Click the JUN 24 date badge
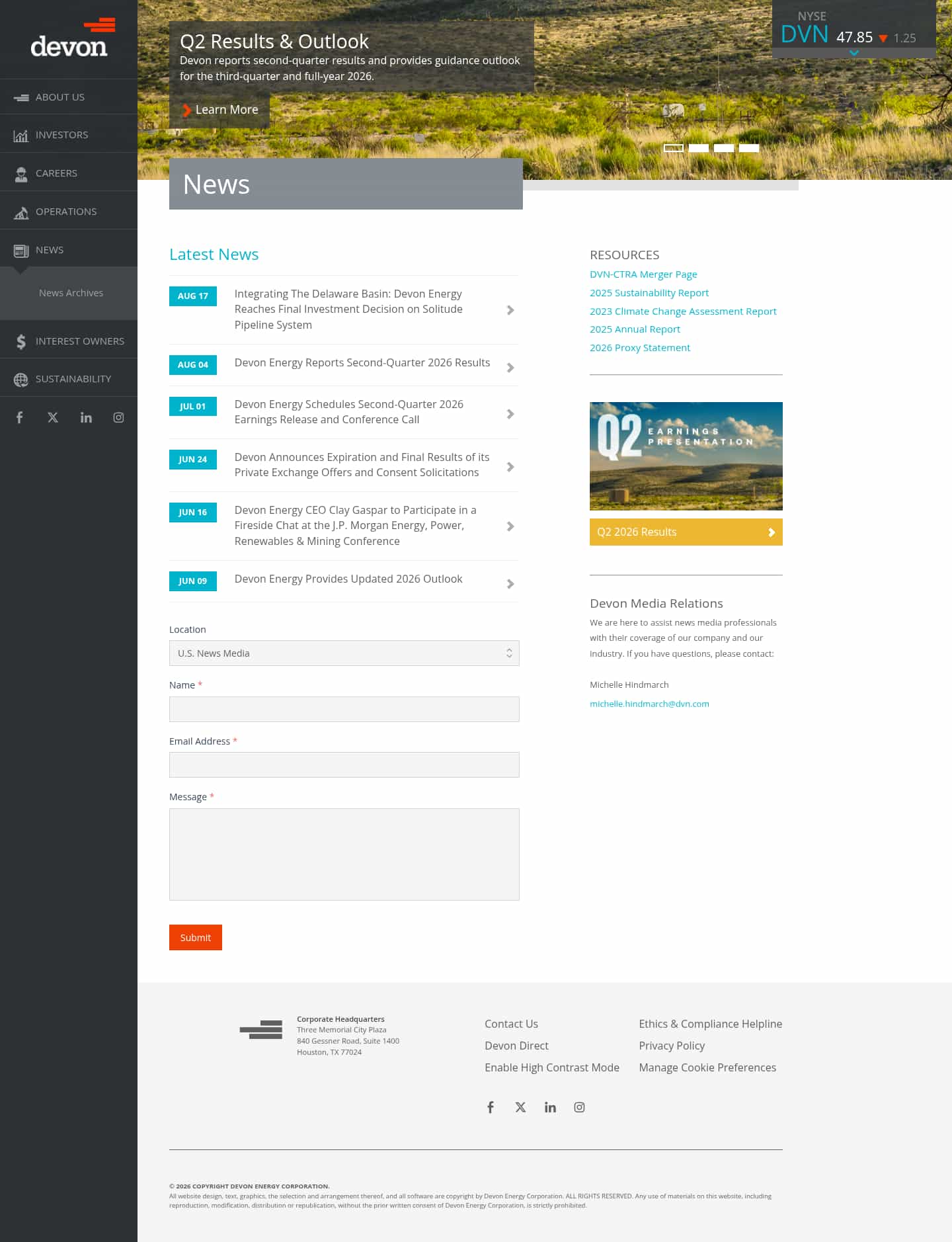952x1242 pixels. (193, 460)
